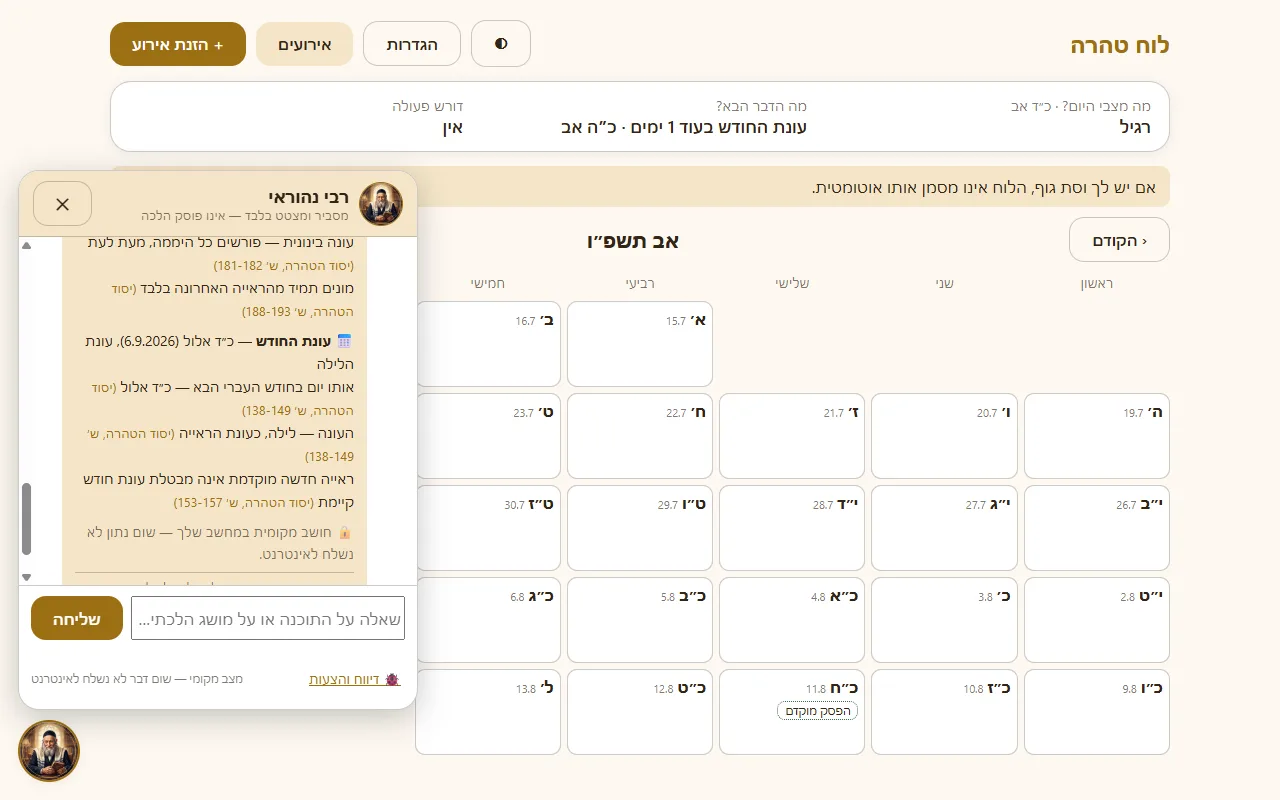Select calendar day י״ט 2.8
The width and height of the screenshot is (1280, 800).
tap(1097, 620)
